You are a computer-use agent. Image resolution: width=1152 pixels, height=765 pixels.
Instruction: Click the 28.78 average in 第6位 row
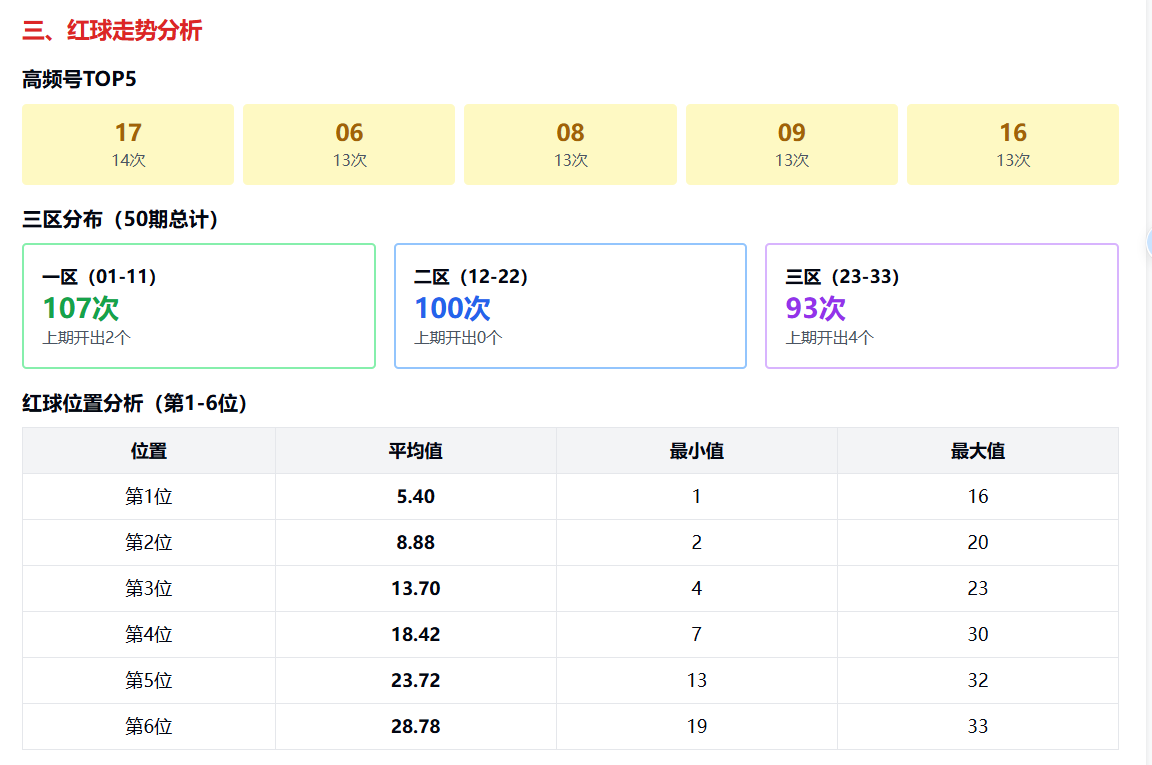pyautogui.click(x=416, y=727)
